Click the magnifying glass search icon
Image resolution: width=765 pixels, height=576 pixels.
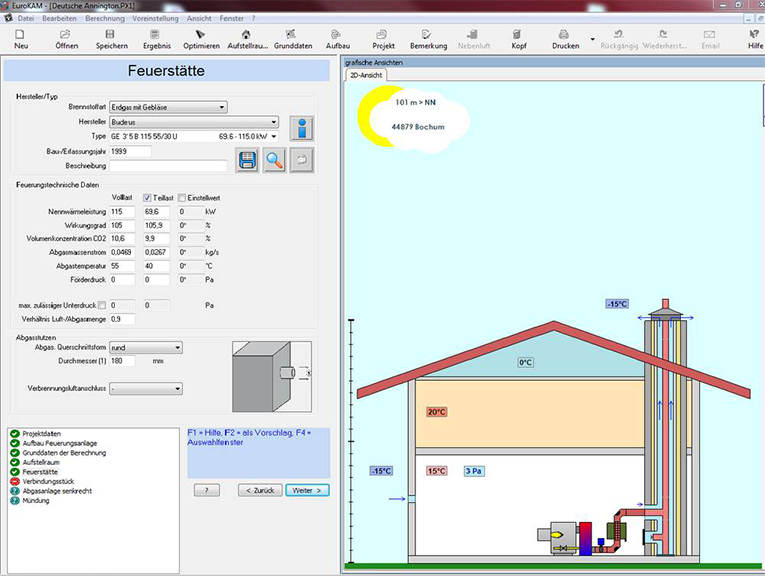tap(274, 161)
